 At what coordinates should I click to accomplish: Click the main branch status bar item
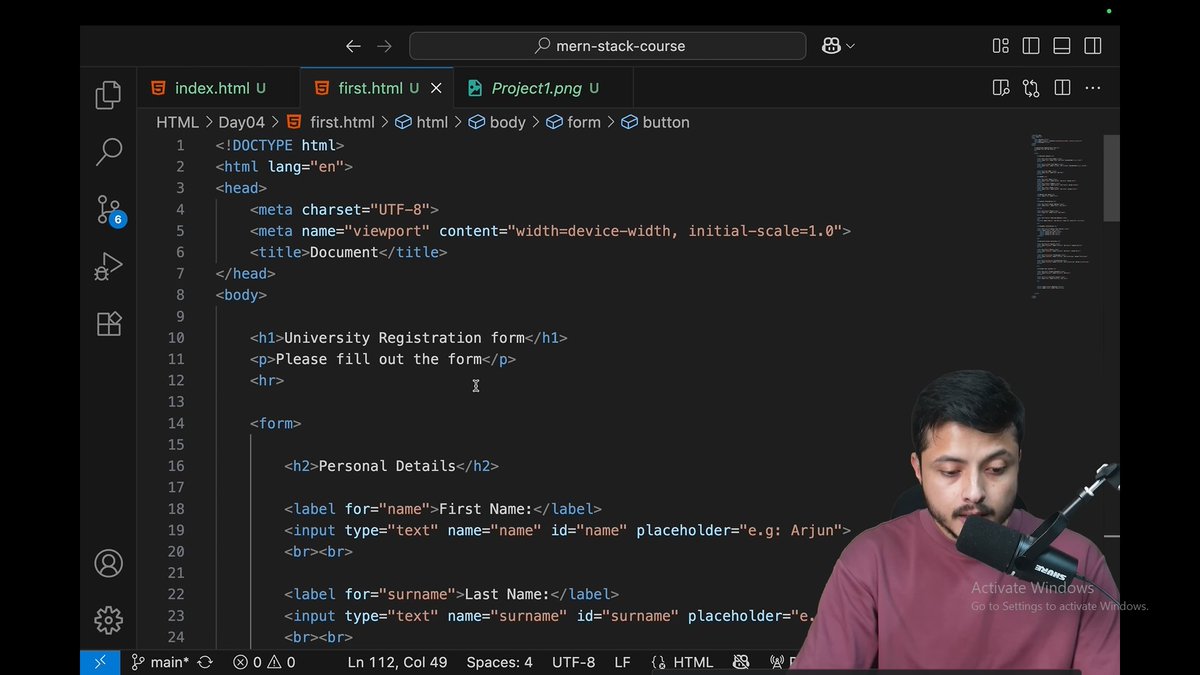[x=159, y=662]
